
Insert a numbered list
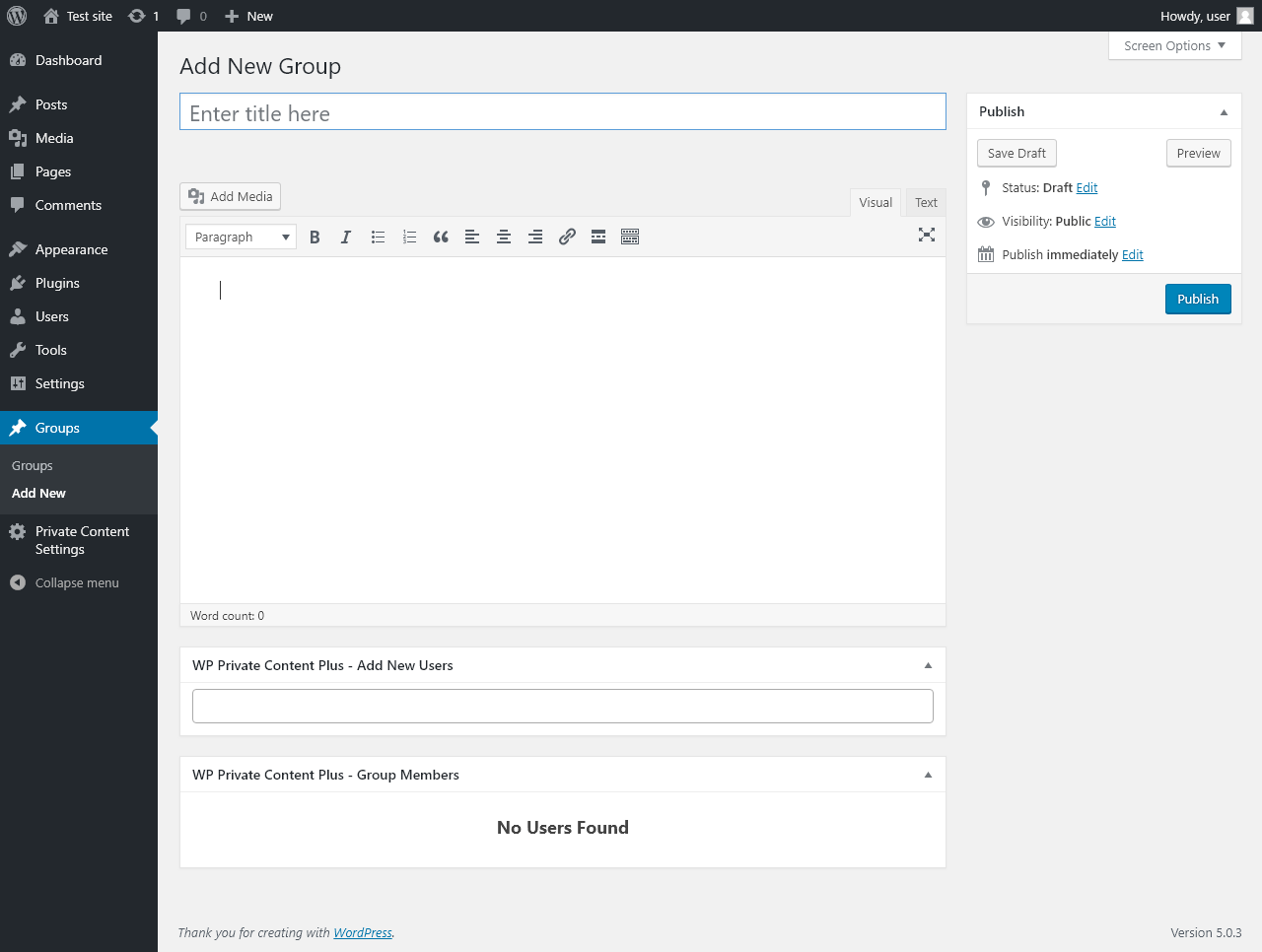click(409, 237)
